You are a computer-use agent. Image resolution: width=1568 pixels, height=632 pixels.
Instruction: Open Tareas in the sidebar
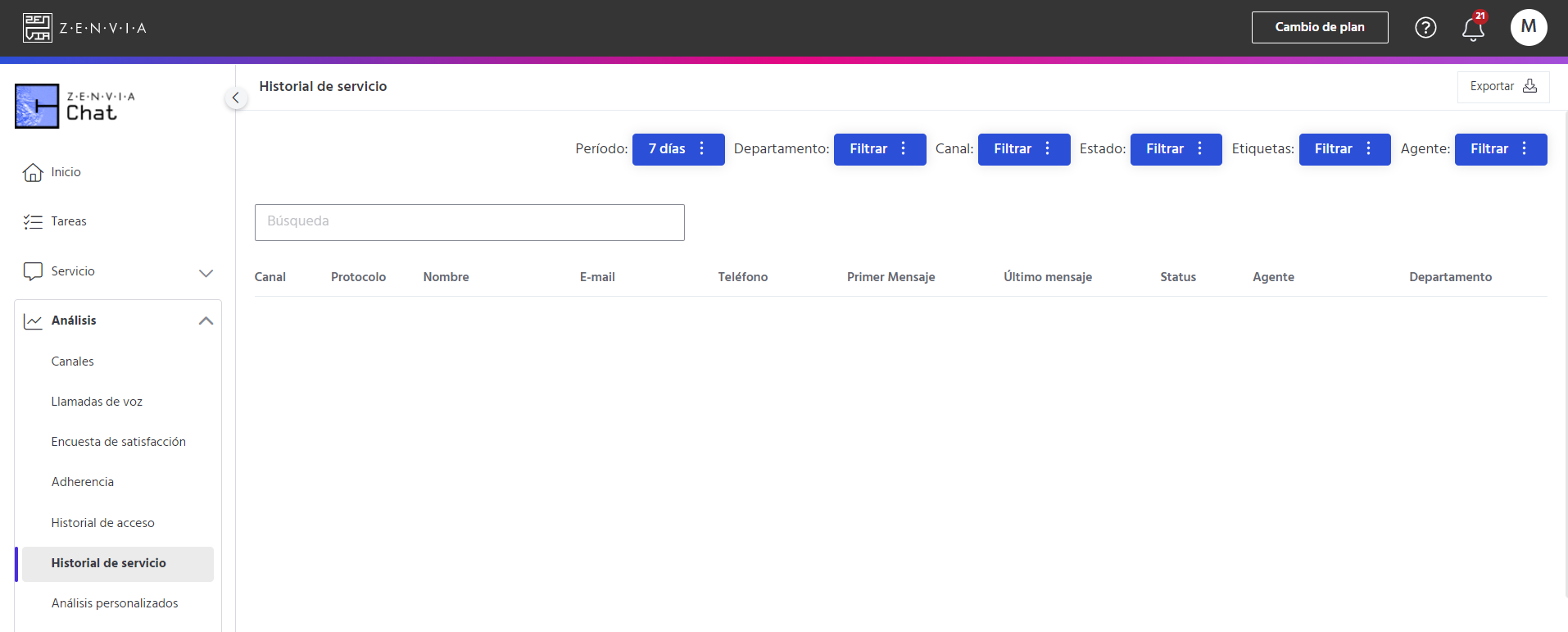[x=69, y=221]
